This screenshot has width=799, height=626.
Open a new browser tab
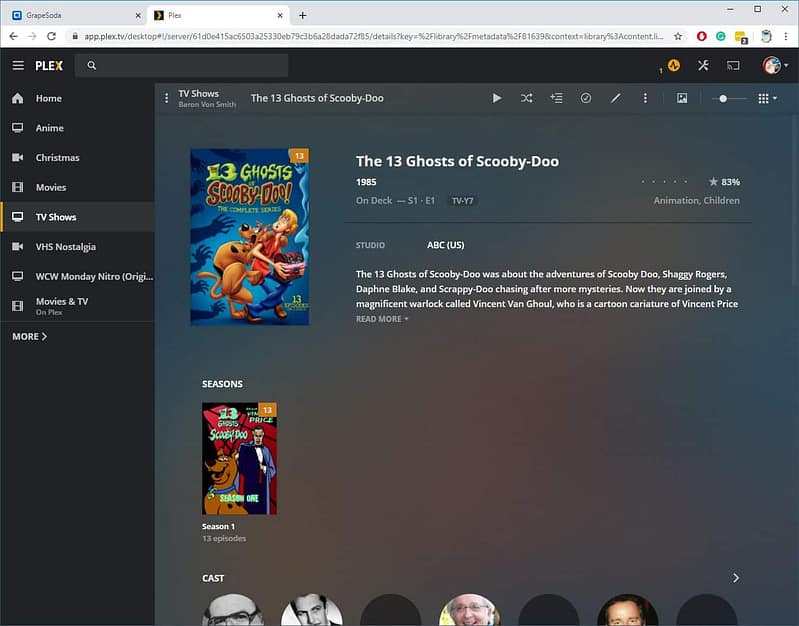(302, 15)
